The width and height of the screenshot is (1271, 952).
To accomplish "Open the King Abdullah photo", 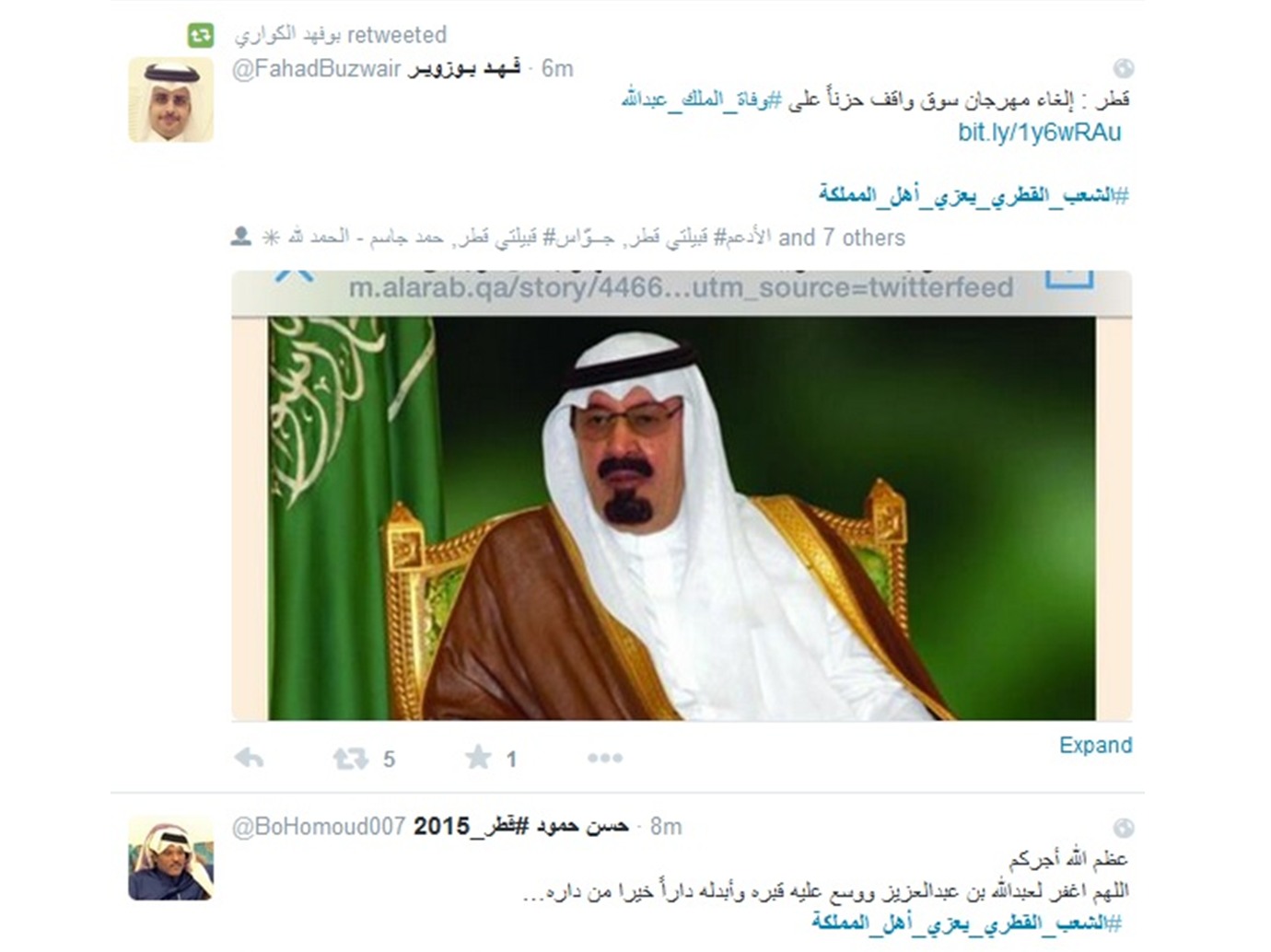I will 682,518.
